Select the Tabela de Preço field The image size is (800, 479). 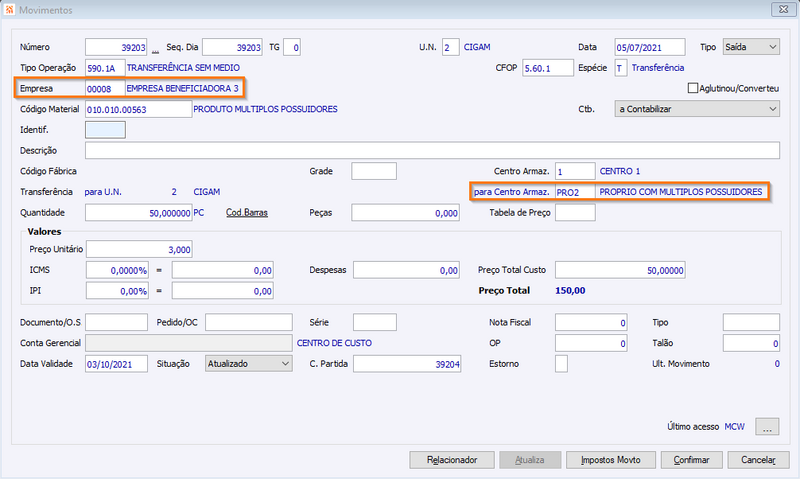[x=575, y=213]
